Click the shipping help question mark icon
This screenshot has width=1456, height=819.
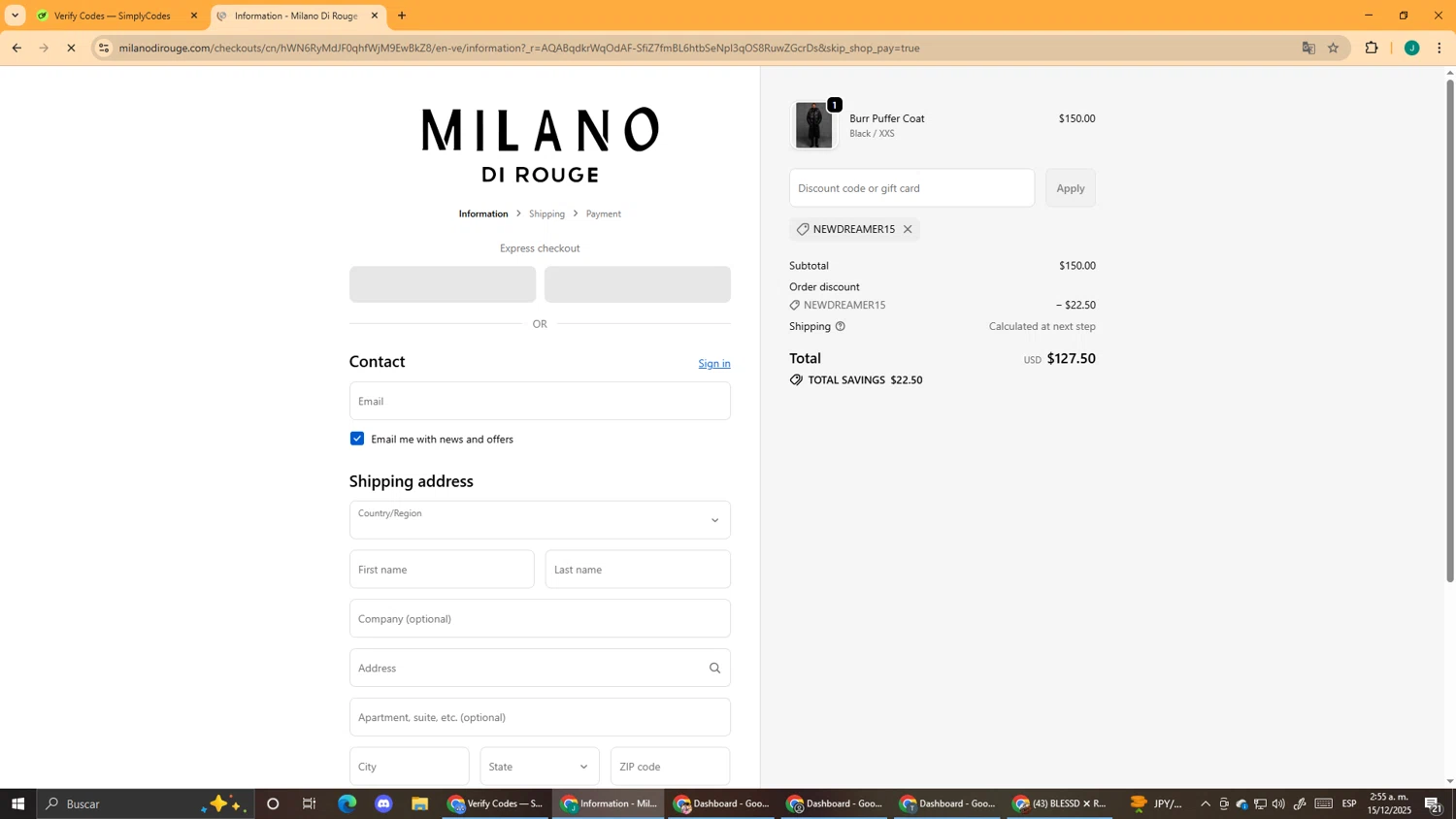tap(841, 326)
